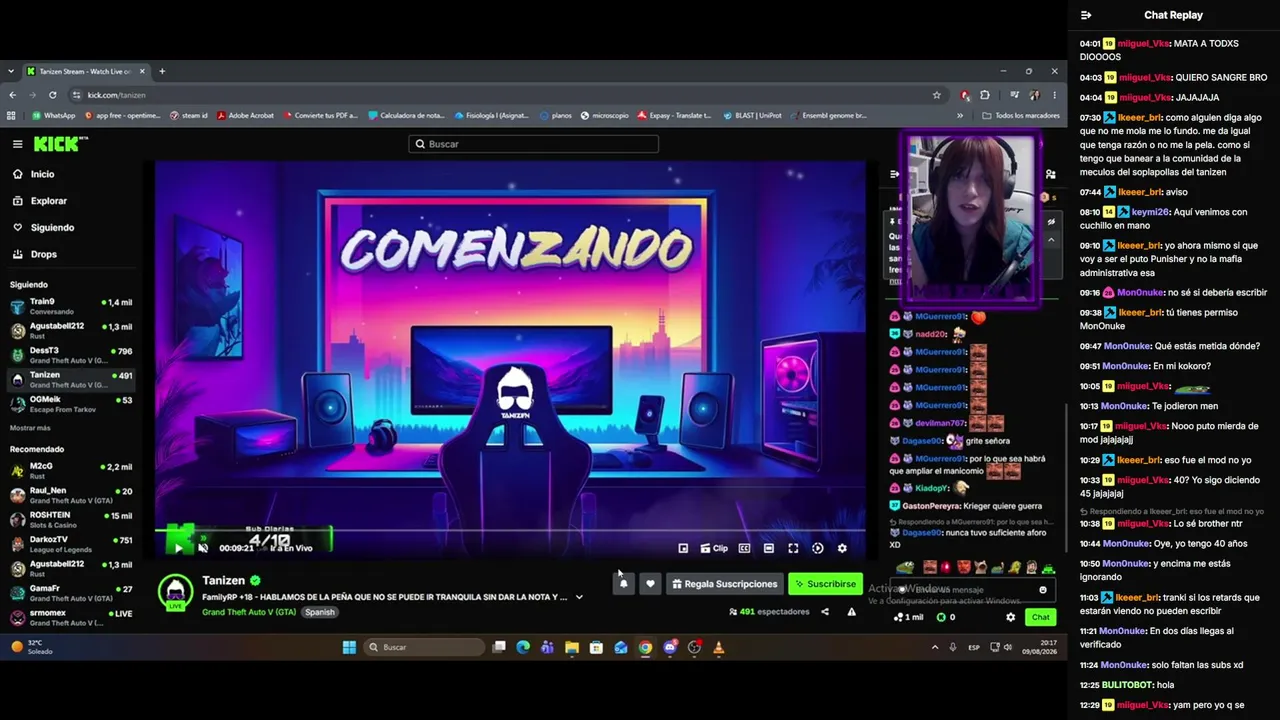Image resolution: width=1280 pixels, height=720 pixels.
Task: Click Mostrar más under followed channels
Action: [x=30, y=428]
